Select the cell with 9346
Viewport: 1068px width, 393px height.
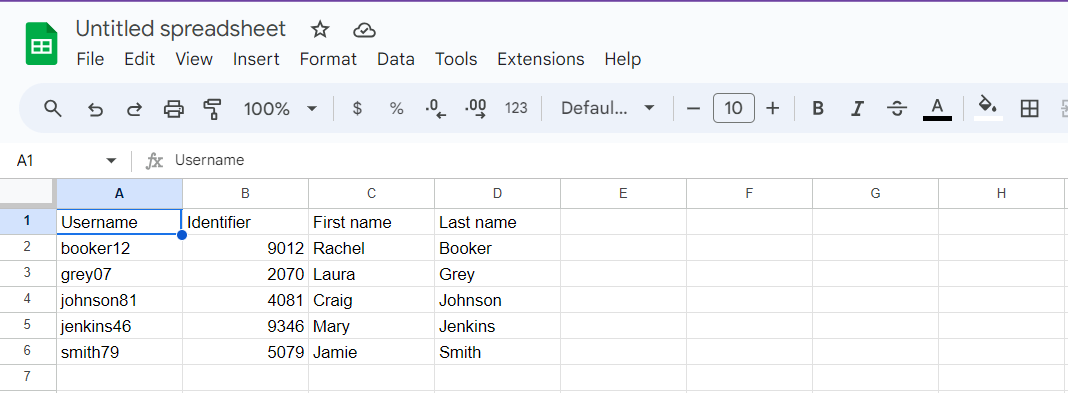245,326
